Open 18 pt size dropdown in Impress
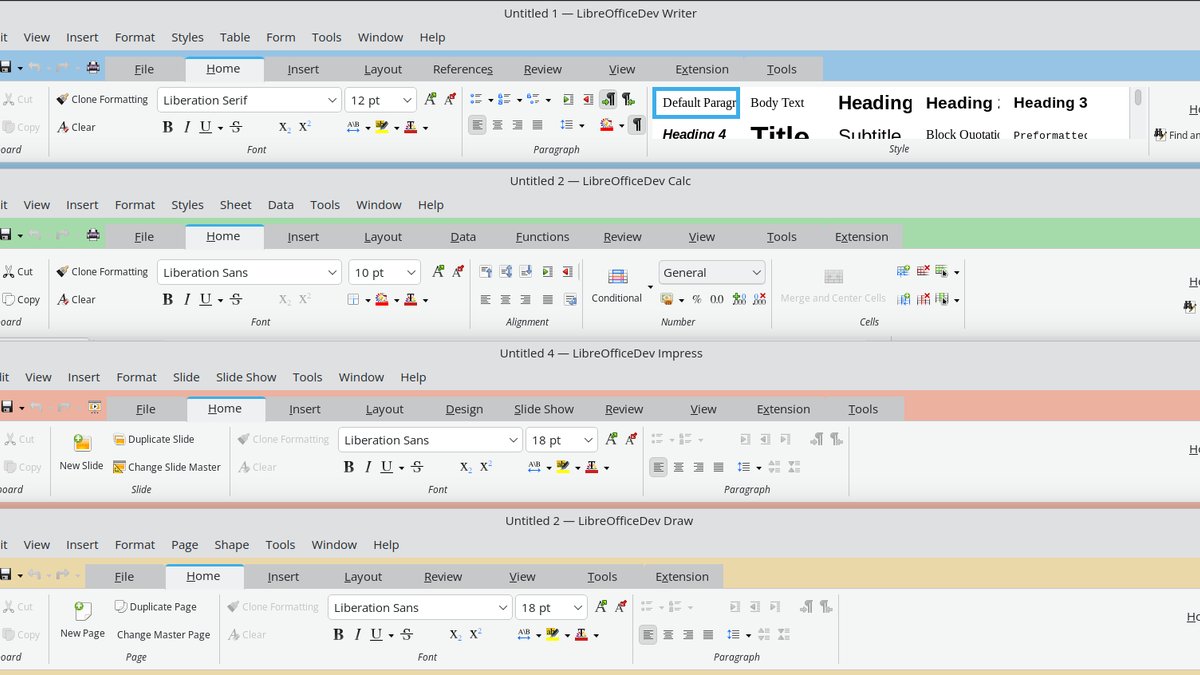Screen dimensions: 1200x675 click(x=588, y=440)
